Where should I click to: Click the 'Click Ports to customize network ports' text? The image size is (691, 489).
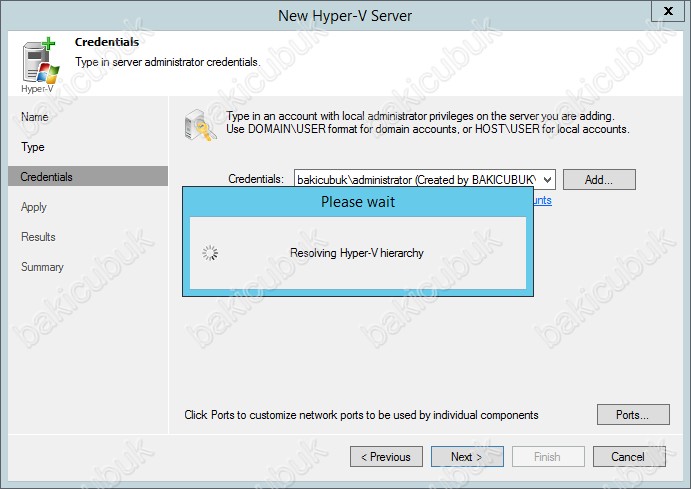361,415
